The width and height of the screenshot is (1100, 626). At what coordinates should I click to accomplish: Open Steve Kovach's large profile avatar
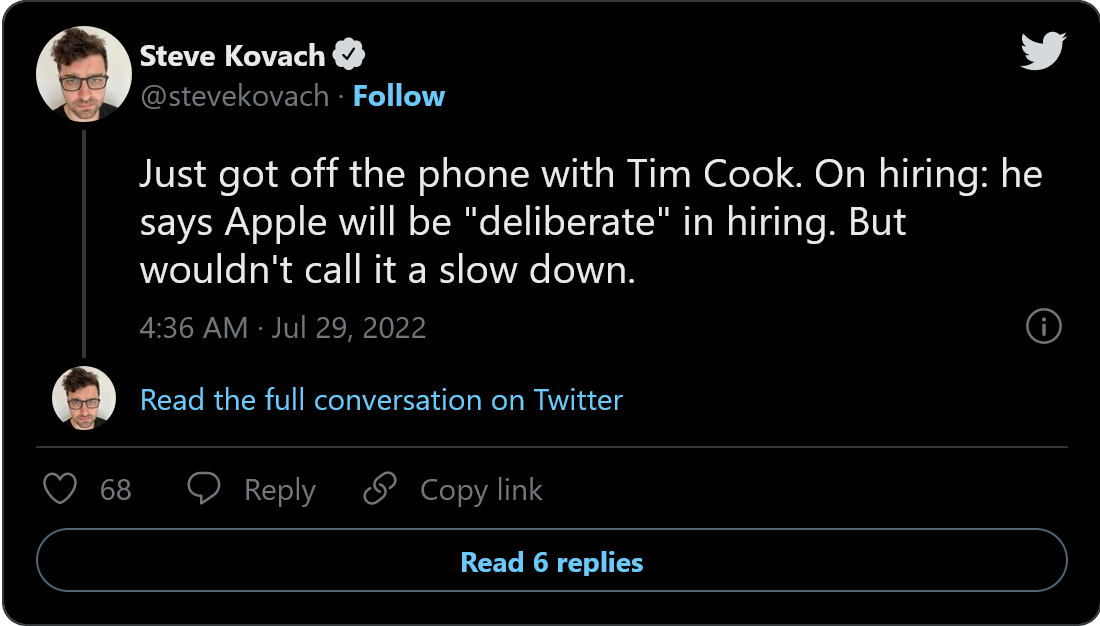[x=84, y=74]
